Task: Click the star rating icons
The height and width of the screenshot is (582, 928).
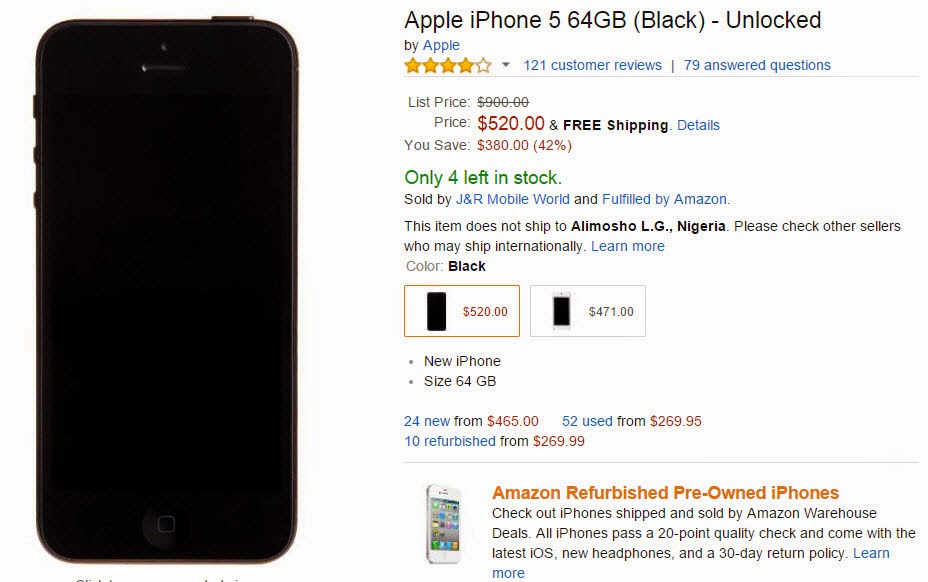Action: point(447,66)
